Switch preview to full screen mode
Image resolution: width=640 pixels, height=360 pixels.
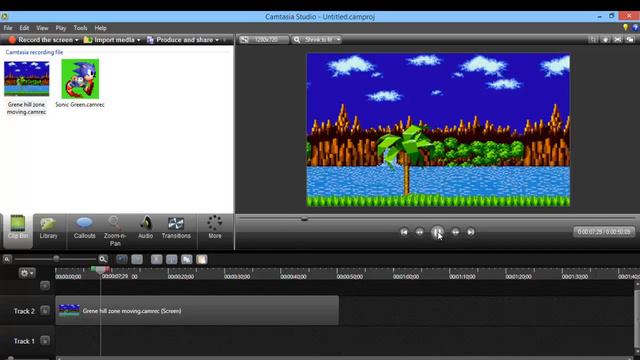click(x=618, y=39)
